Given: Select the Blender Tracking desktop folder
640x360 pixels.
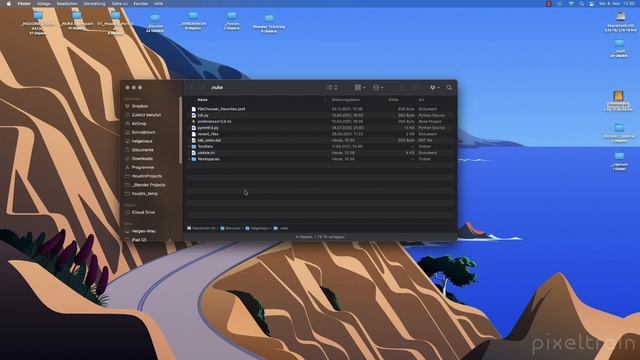Looking at the screenshot, I should coord(269,19).
